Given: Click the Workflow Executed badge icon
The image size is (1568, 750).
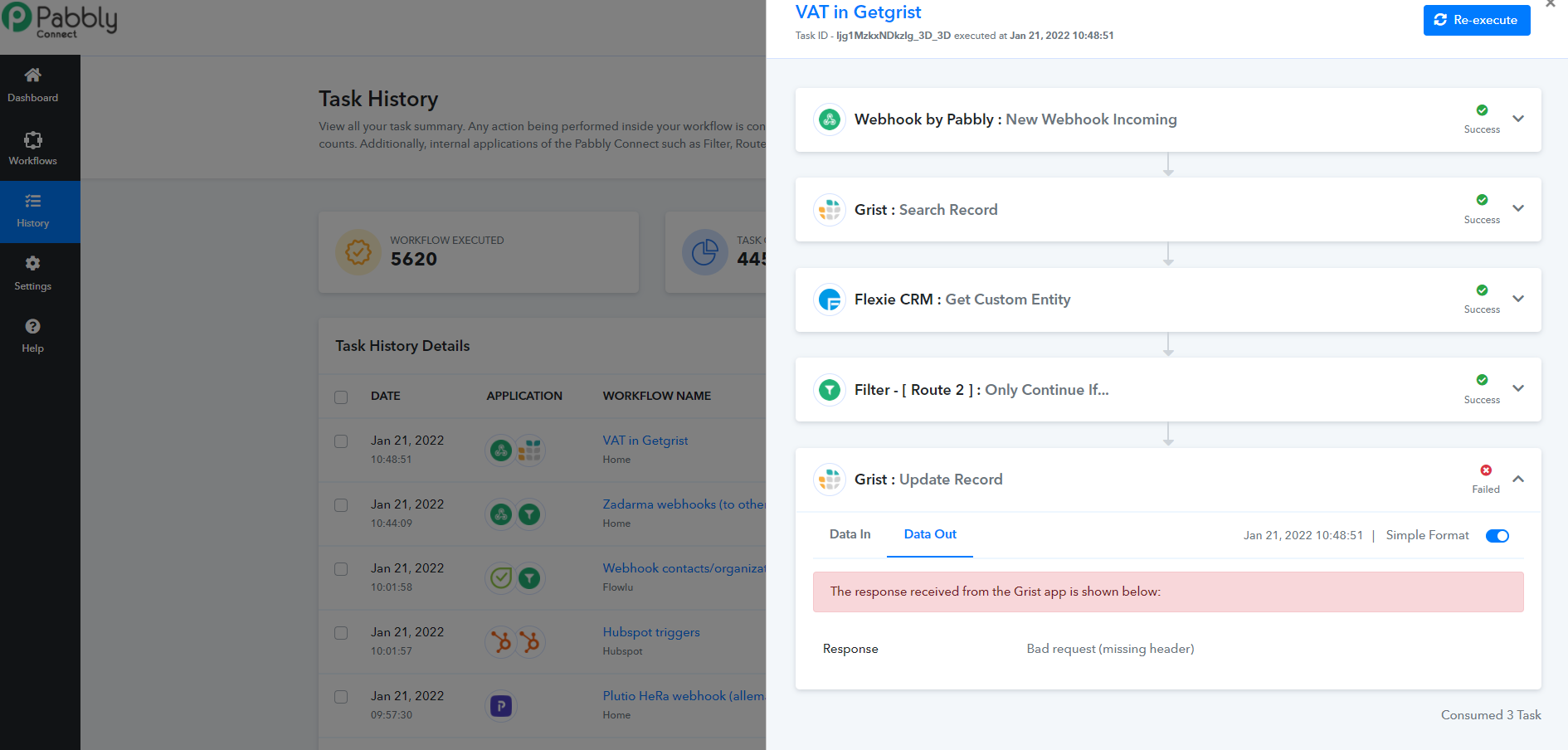Looking at the screenshot, I should (358, 251).
